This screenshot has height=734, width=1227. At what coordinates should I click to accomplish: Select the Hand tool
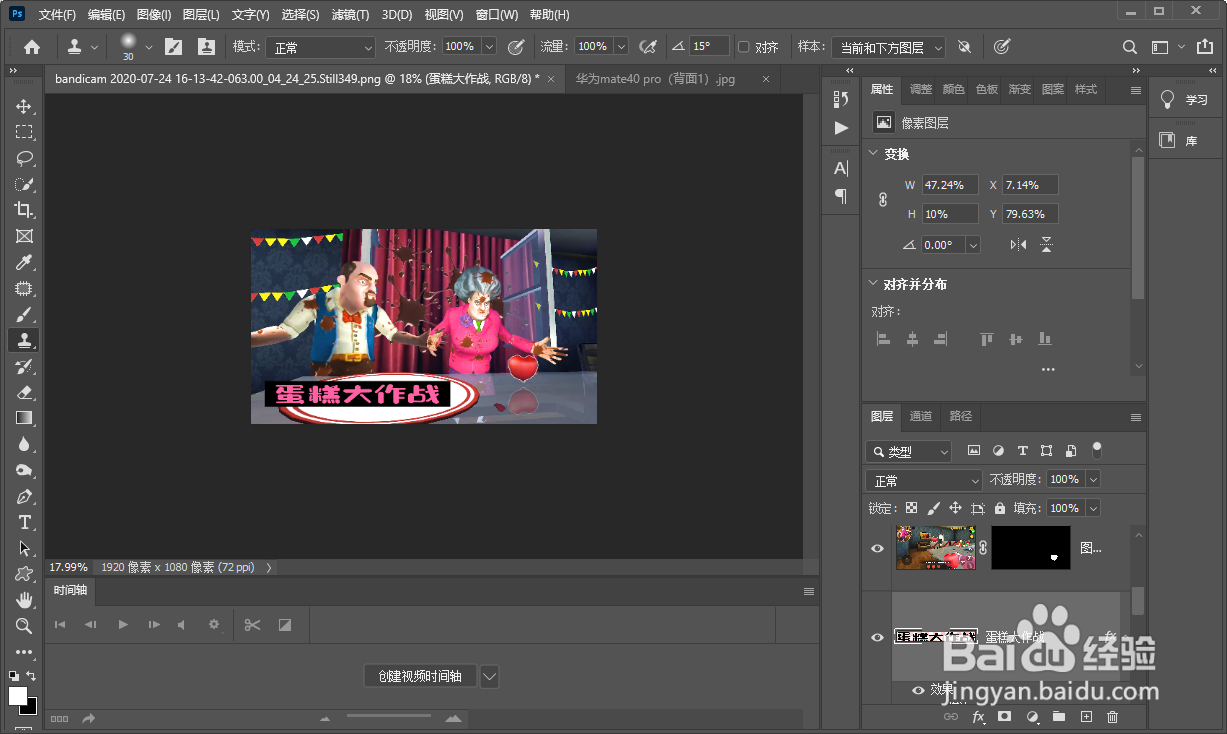(x=24, y=600)
